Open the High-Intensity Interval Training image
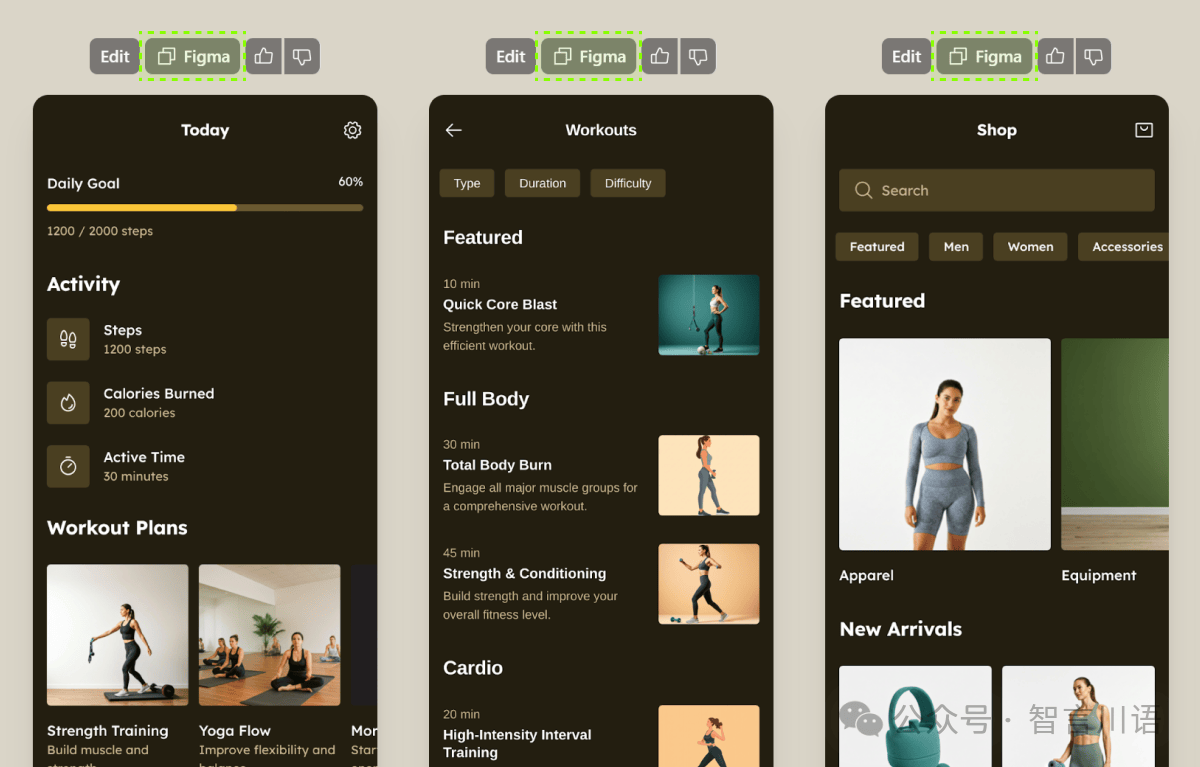1200x767 pixels. 709,736
